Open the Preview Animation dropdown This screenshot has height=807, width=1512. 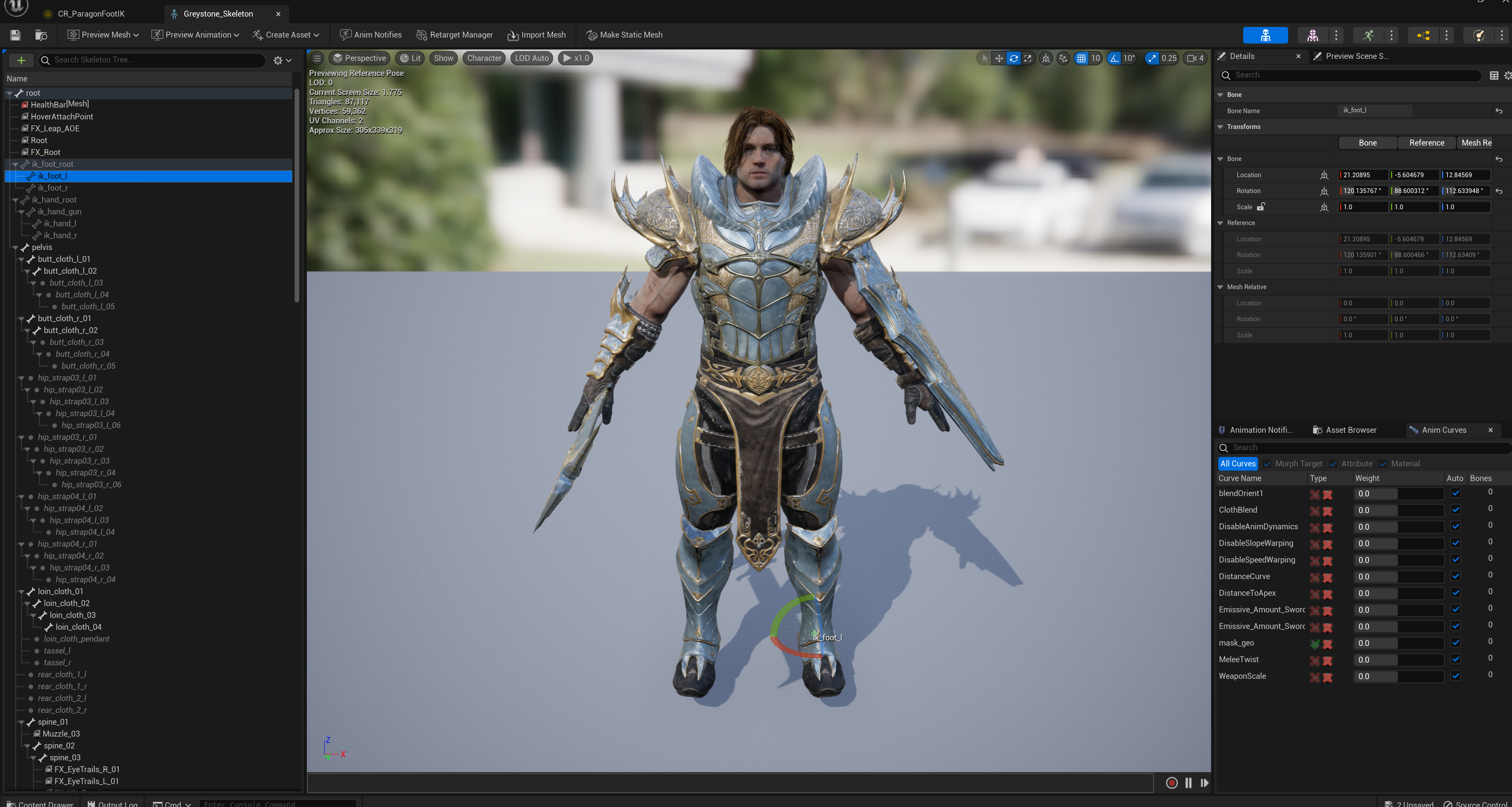tap(195, 35)
